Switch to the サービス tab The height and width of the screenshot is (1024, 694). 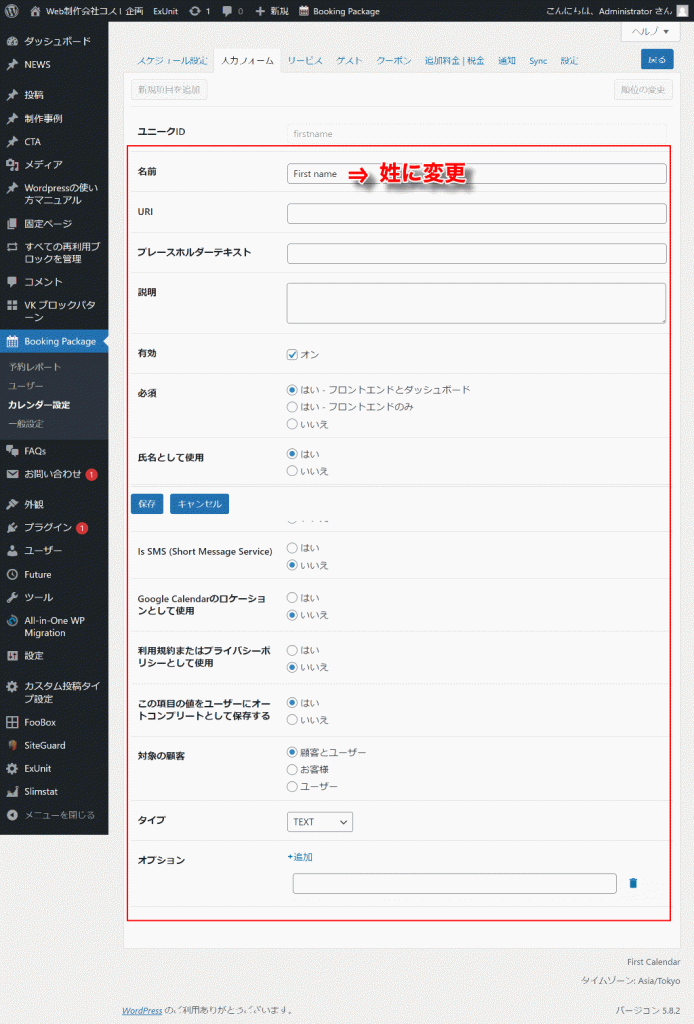[x=305, y=61]
